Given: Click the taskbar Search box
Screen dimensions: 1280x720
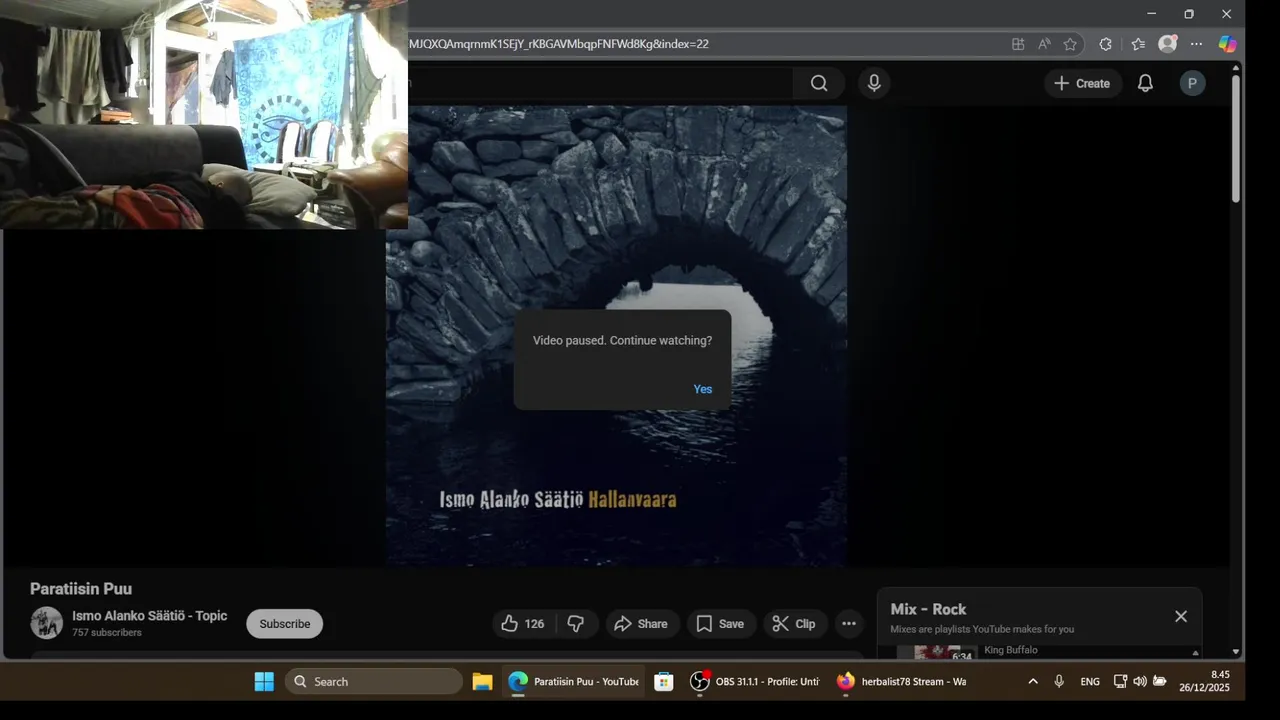Looking at the screenshot, I should 374,682.
